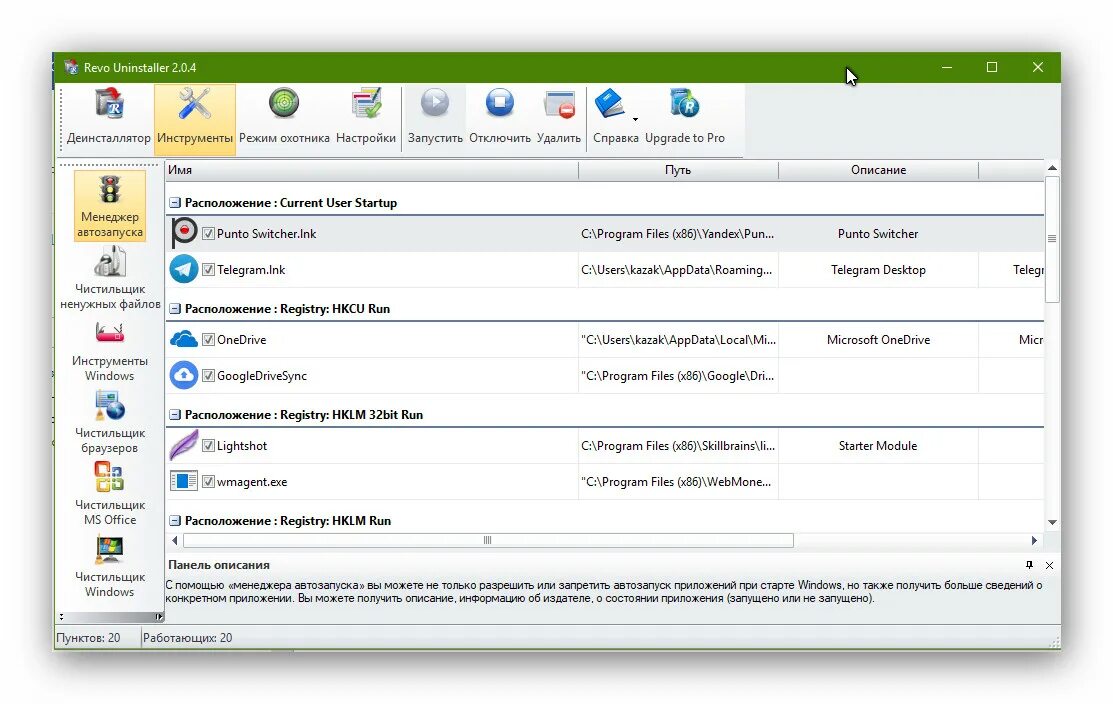The height and width of the screenshot is (704, 1113).
Task: Uncheck Lightshot autostart checkbox
Action: click(208, 446)
